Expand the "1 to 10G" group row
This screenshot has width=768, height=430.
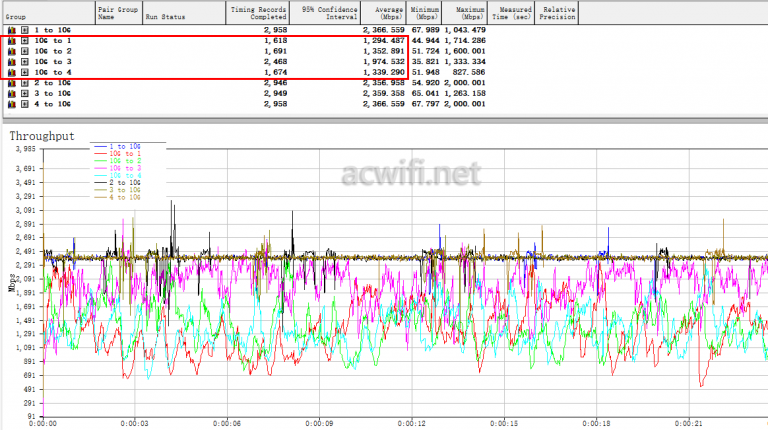click(x=24, y=32)
